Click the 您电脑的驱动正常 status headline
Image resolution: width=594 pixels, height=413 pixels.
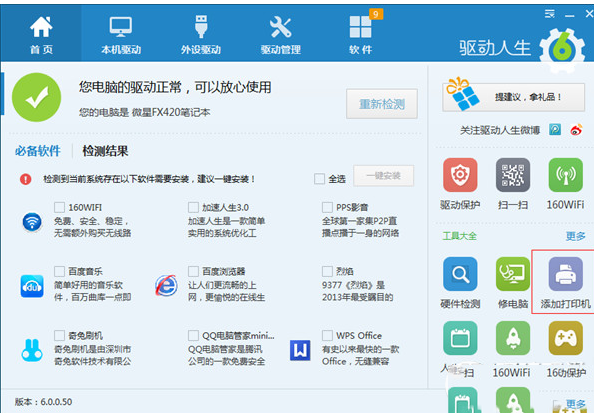tap(175, 87)
